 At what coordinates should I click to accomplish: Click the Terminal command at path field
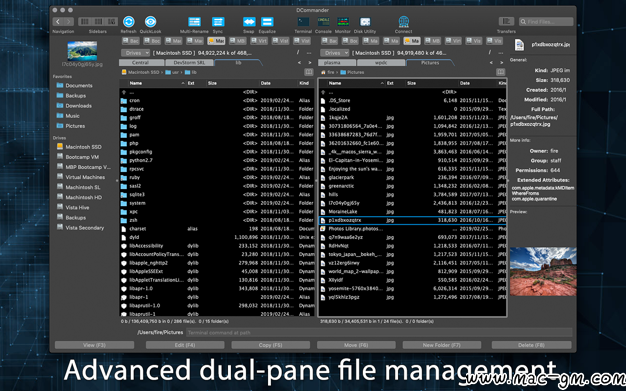pos(379,332)
